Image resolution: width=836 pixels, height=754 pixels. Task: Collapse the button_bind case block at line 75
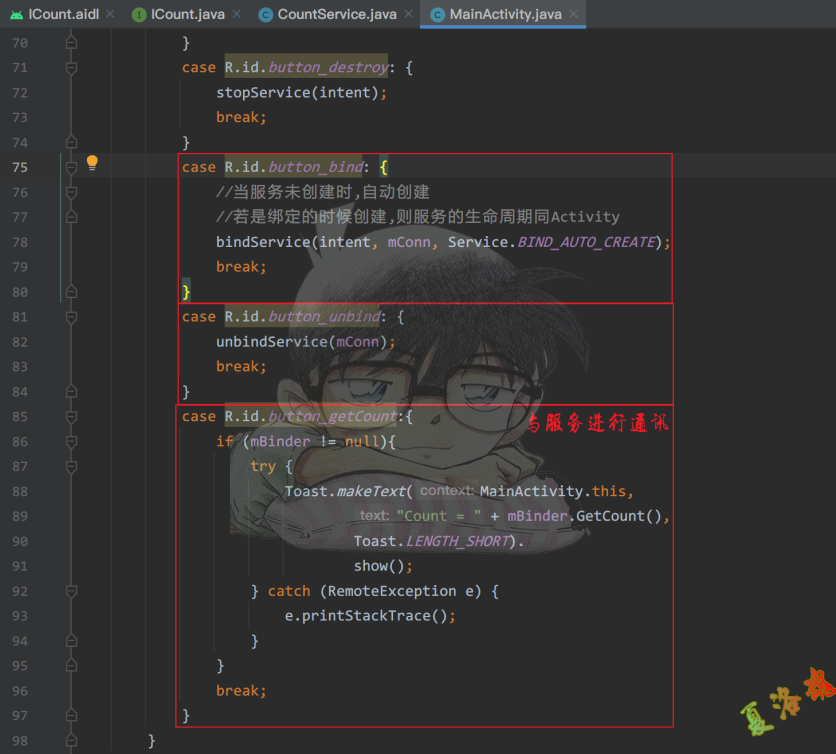pos(71,167)
